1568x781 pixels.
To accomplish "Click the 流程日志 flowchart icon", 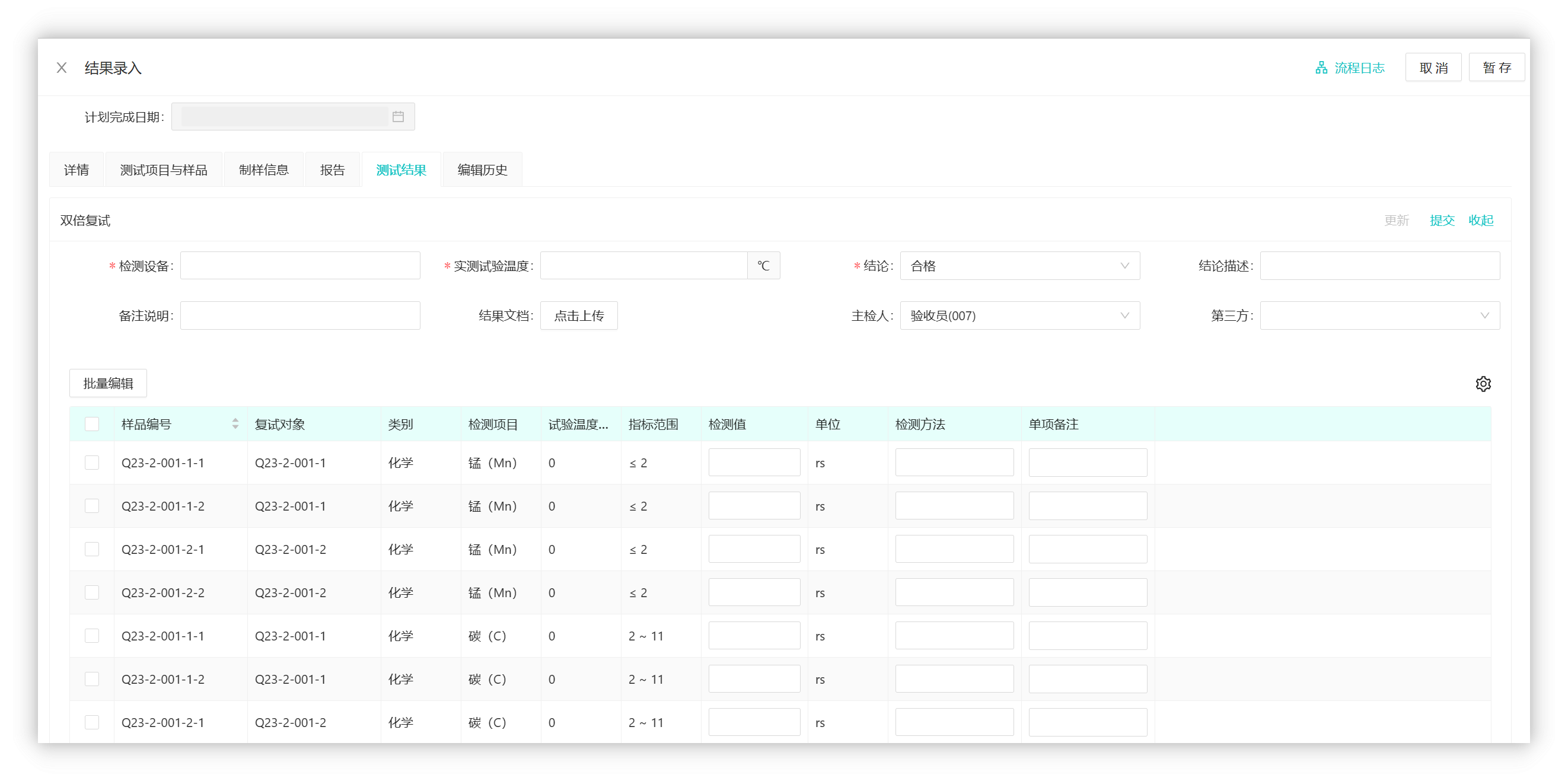I will (1321, 68).
